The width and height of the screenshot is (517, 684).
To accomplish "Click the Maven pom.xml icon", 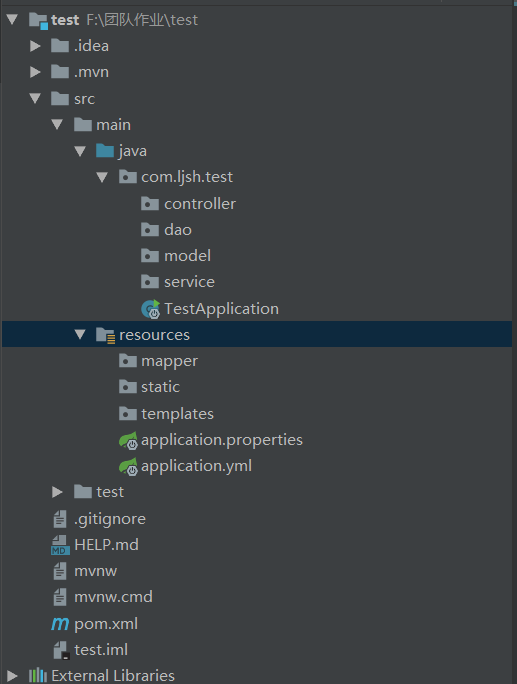I will [60, 624].
